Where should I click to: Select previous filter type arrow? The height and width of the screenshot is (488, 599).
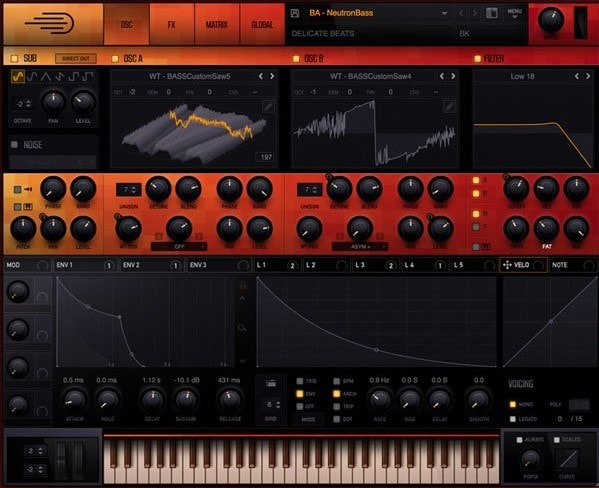(577, 76)
